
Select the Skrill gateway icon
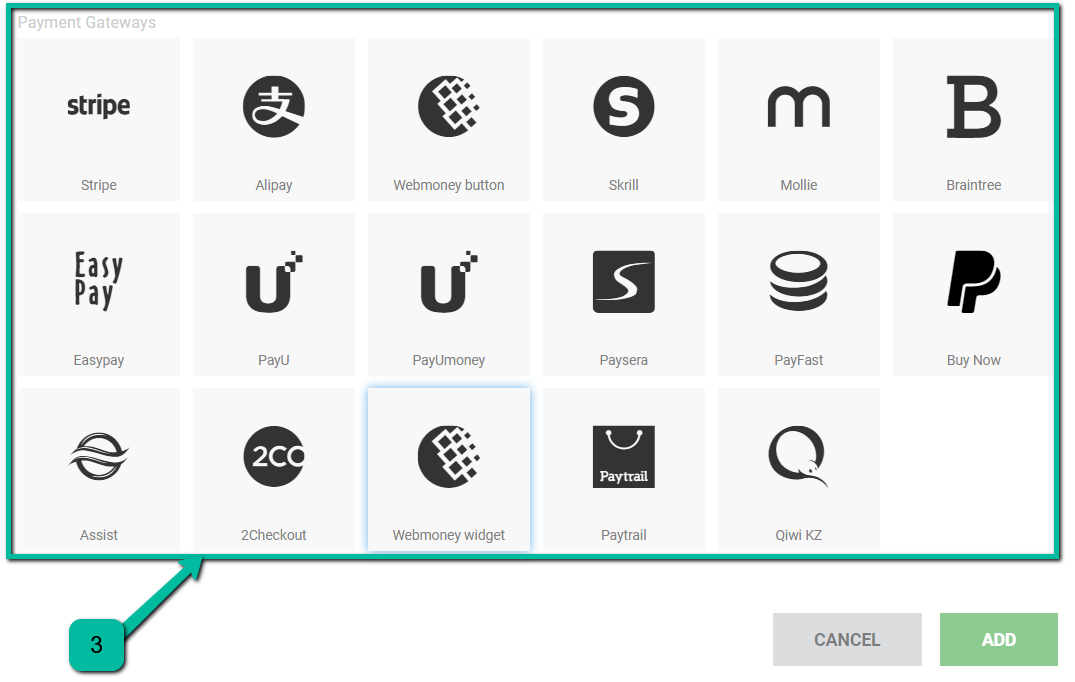click(x=624, y=106)
